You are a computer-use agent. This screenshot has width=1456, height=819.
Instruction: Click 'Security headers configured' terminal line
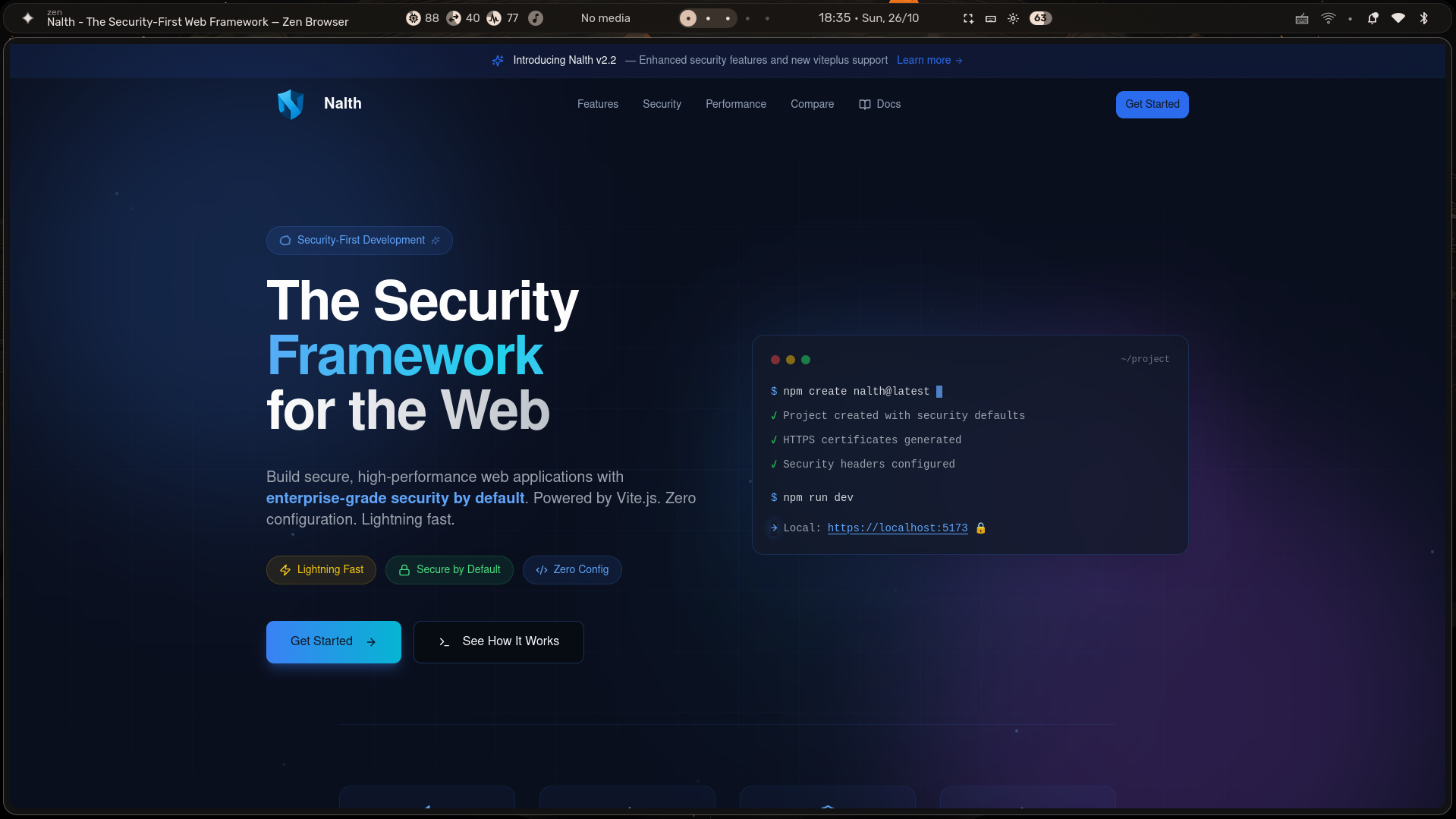(869, 465)
